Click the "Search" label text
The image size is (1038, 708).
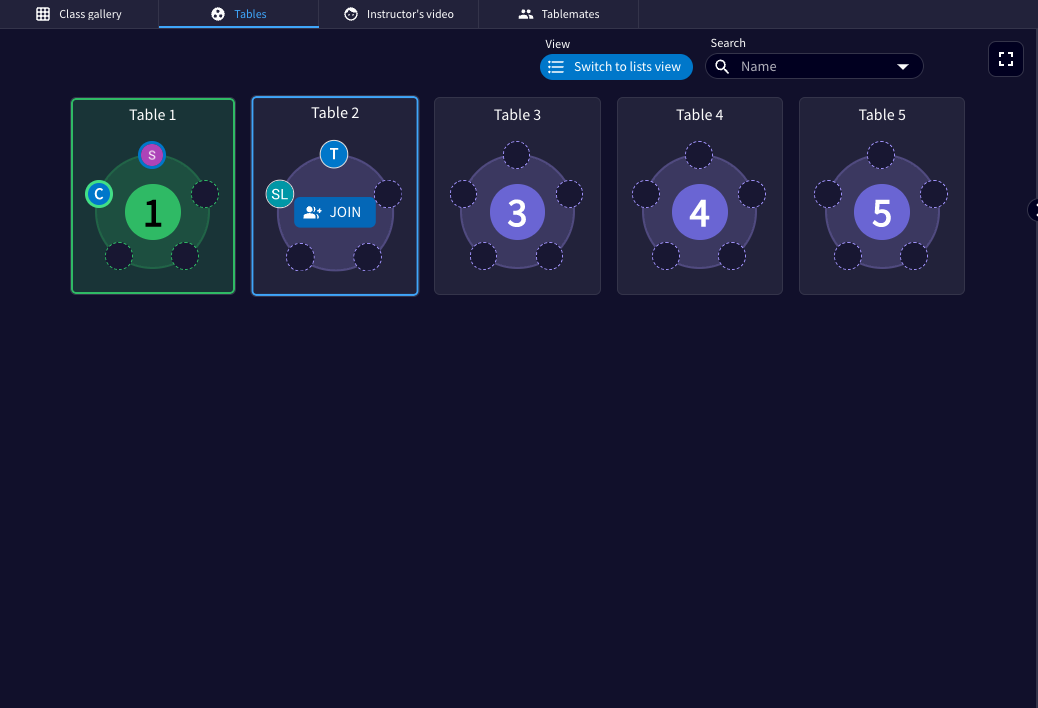(728, 43)
